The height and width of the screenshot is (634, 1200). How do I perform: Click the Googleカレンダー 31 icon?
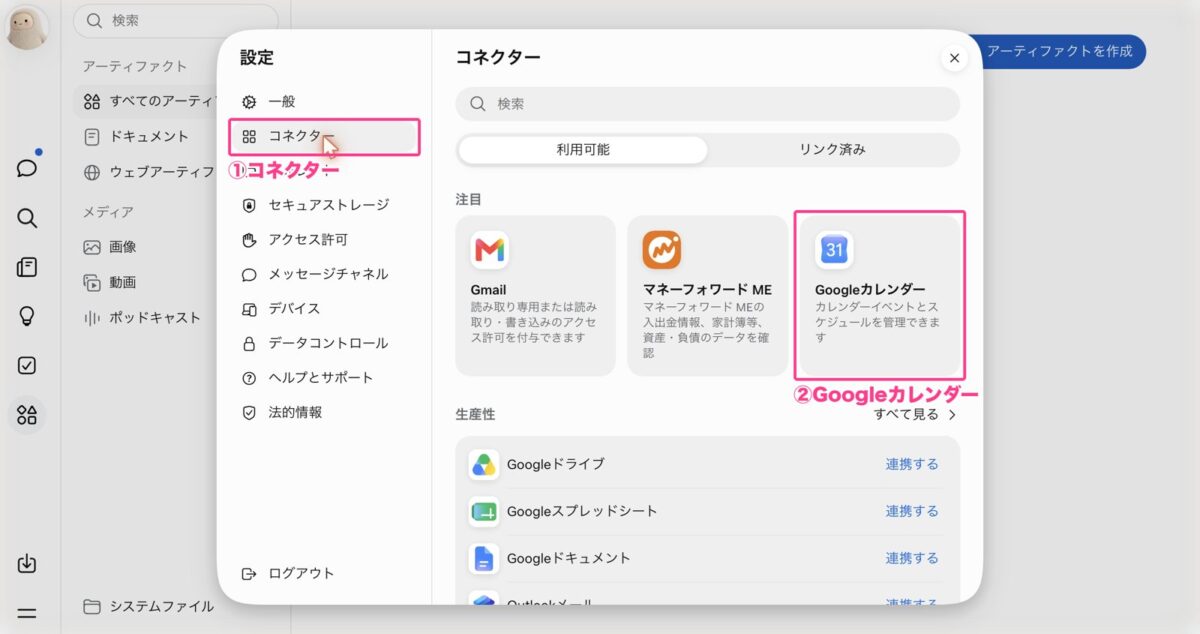pyautogui.click(x=834, y=250)
